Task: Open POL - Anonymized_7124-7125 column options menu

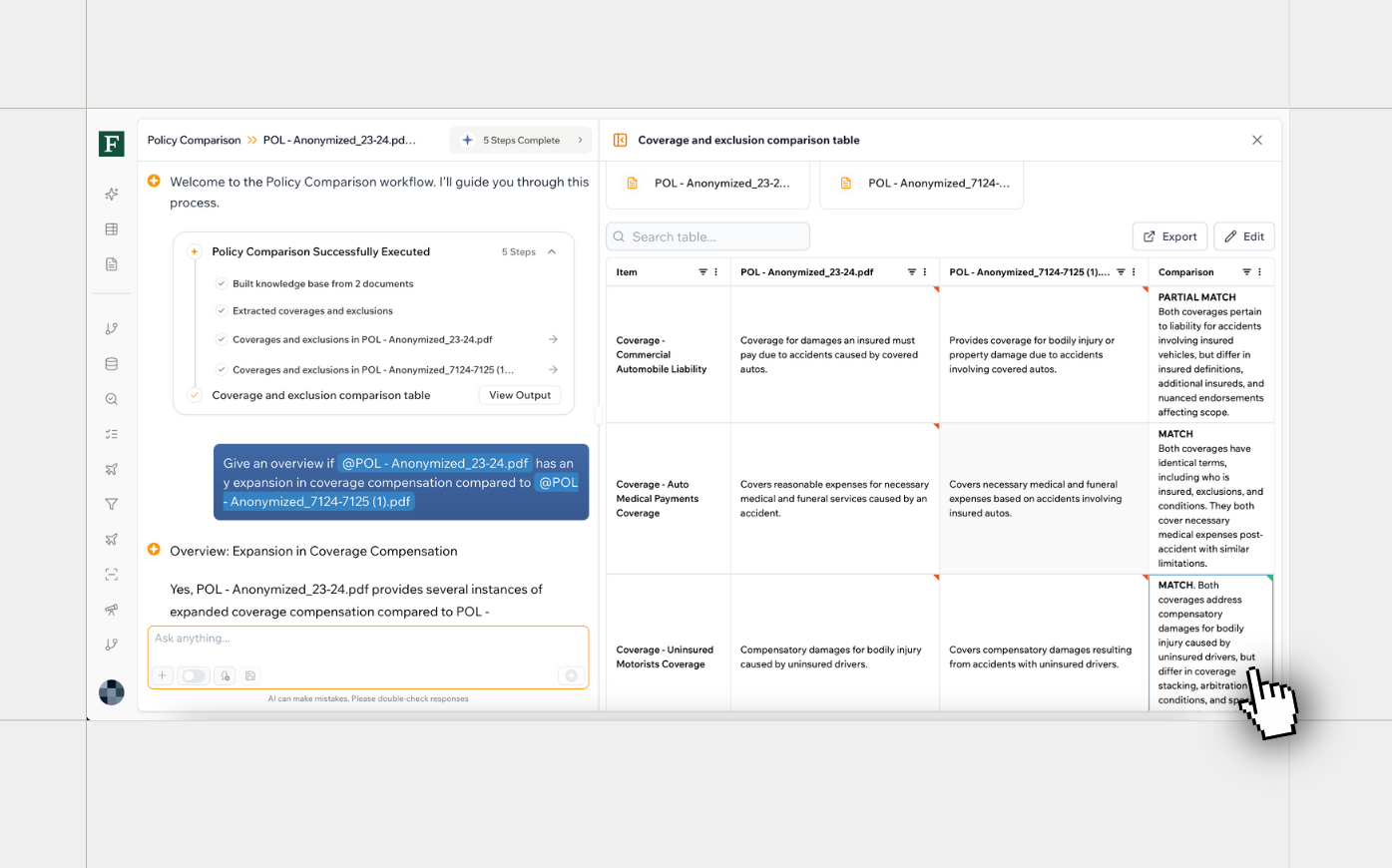Action: 1134,272
